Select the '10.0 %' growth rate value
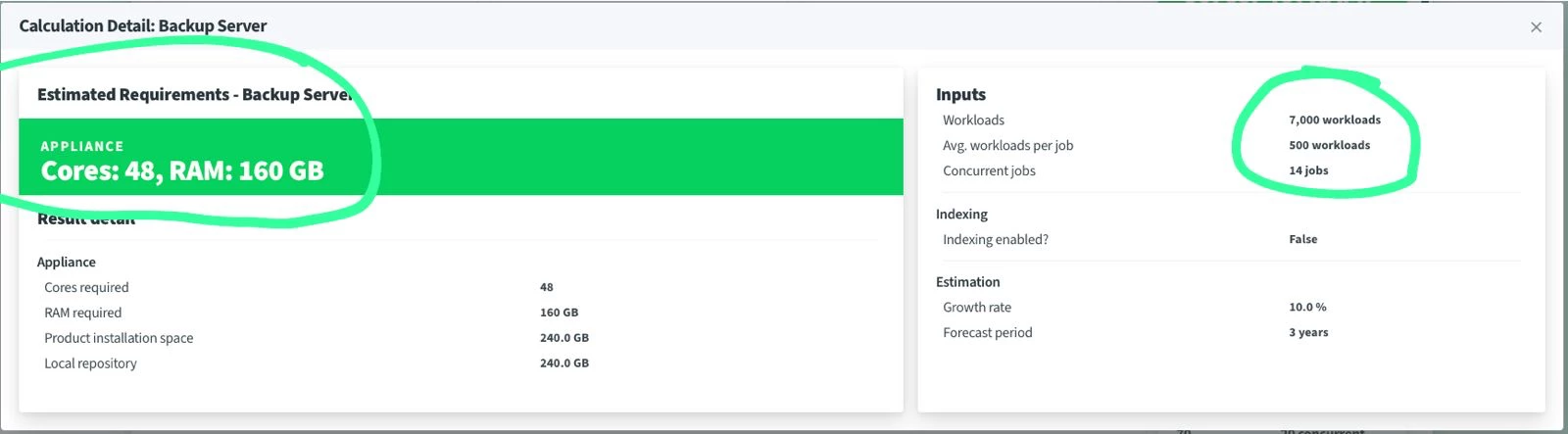This screenshot has width=1568, height=434. click(1307, 308)
